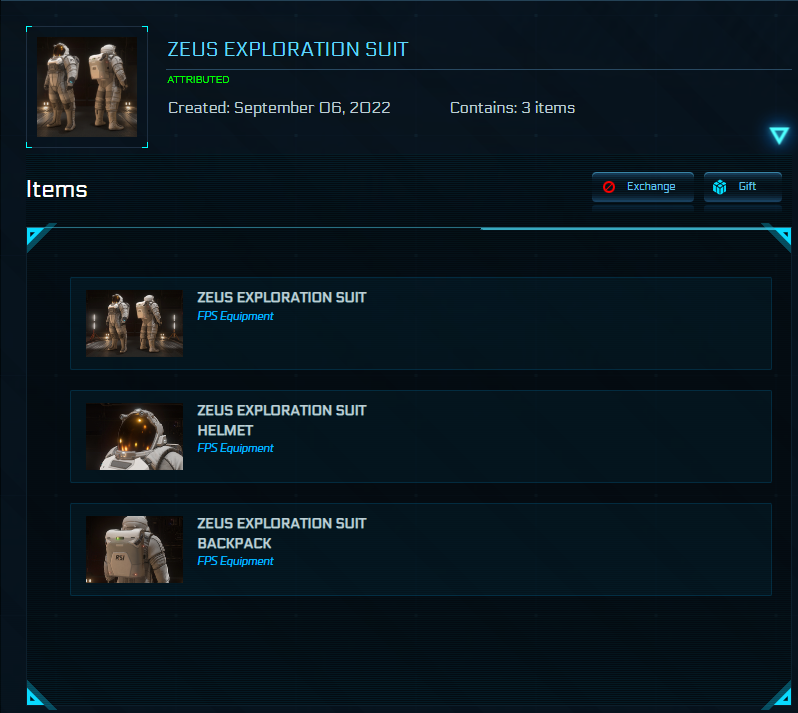The width and height of the screenshot is (798, 713).
Task: Click the blue Zeus Exploration Suit header title
Action: (x=288, y=50)
